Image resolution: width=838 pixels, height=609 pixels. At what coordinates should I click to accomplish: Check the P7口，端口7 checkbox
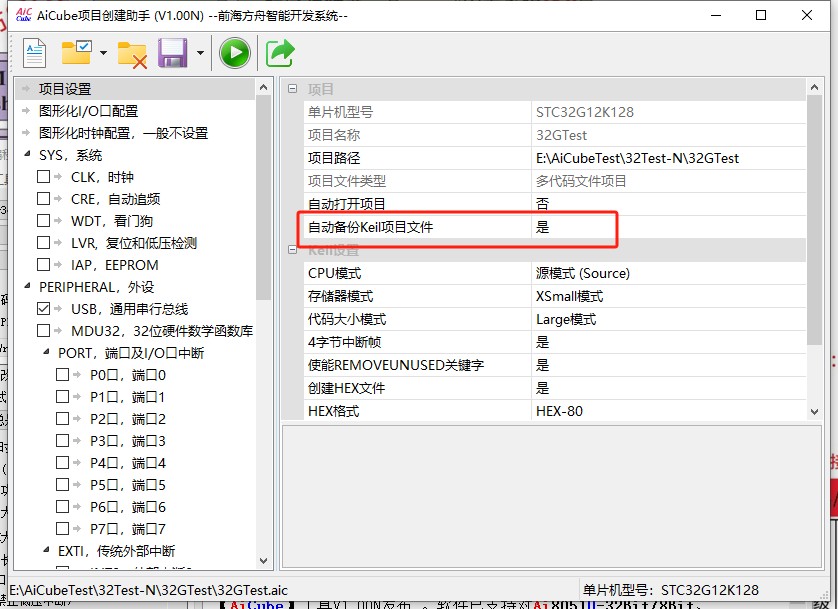63,529
